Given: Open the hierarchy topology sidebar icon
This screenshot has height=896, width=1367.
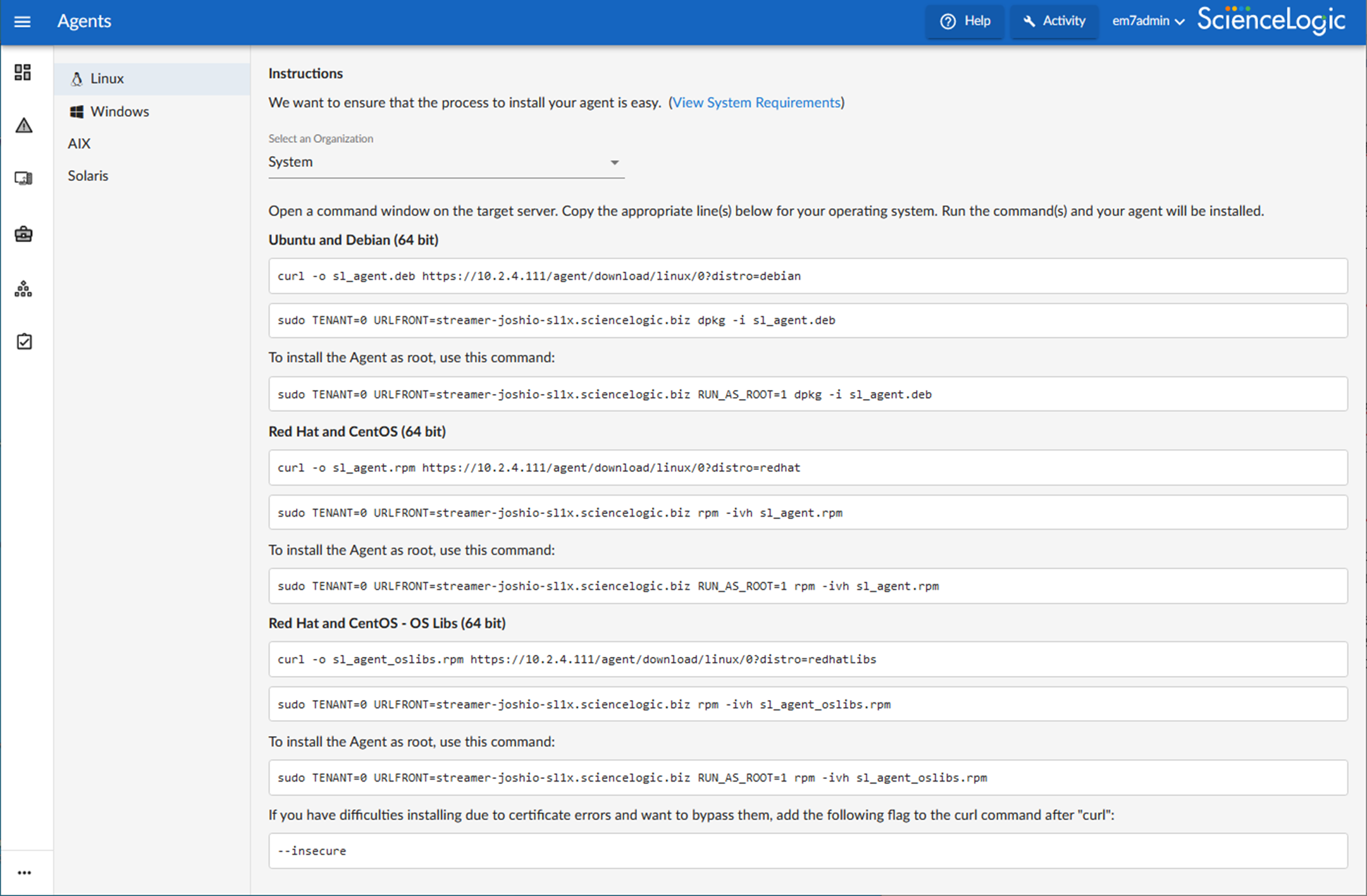Looking at the screenshot, I should coord(23,289).
